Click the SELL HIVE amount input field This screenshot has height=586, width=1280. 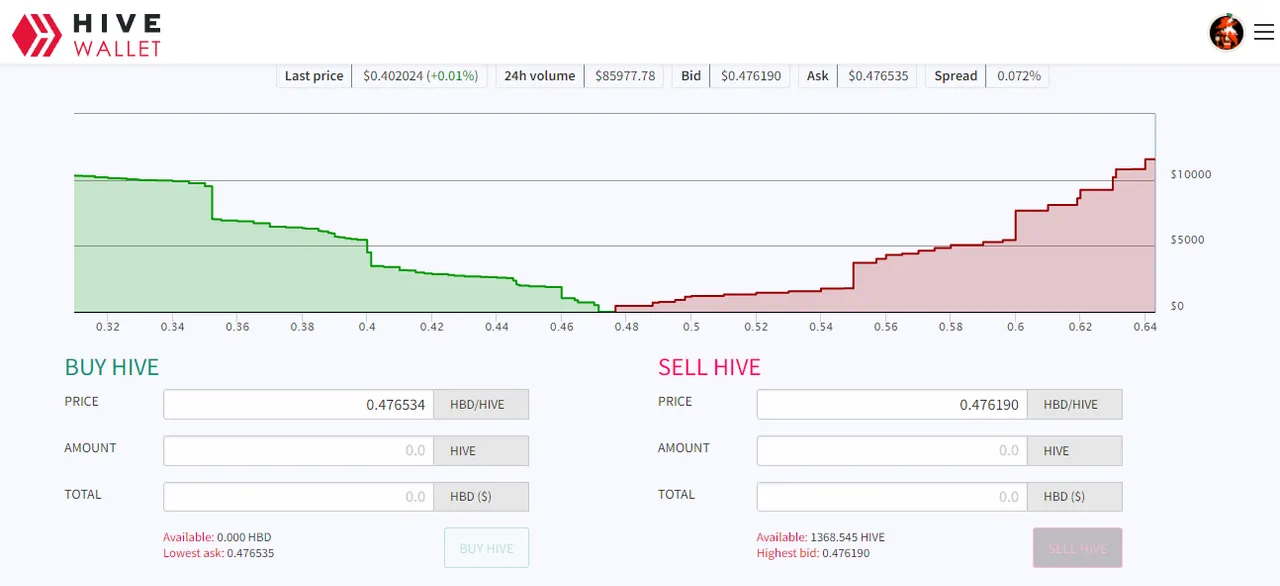(892, 451)
